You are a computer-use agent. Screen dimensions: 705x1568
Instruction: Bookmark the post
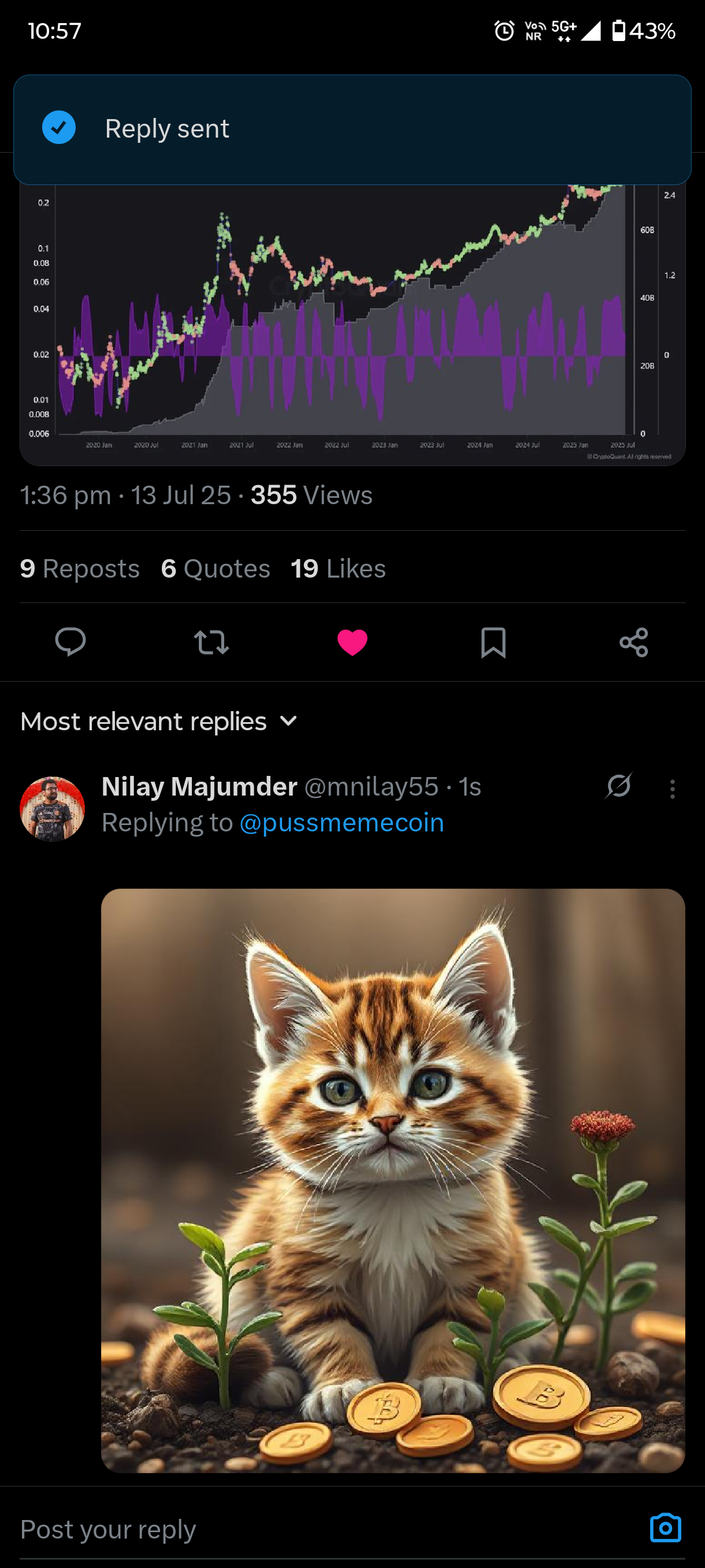click(493, 642)
